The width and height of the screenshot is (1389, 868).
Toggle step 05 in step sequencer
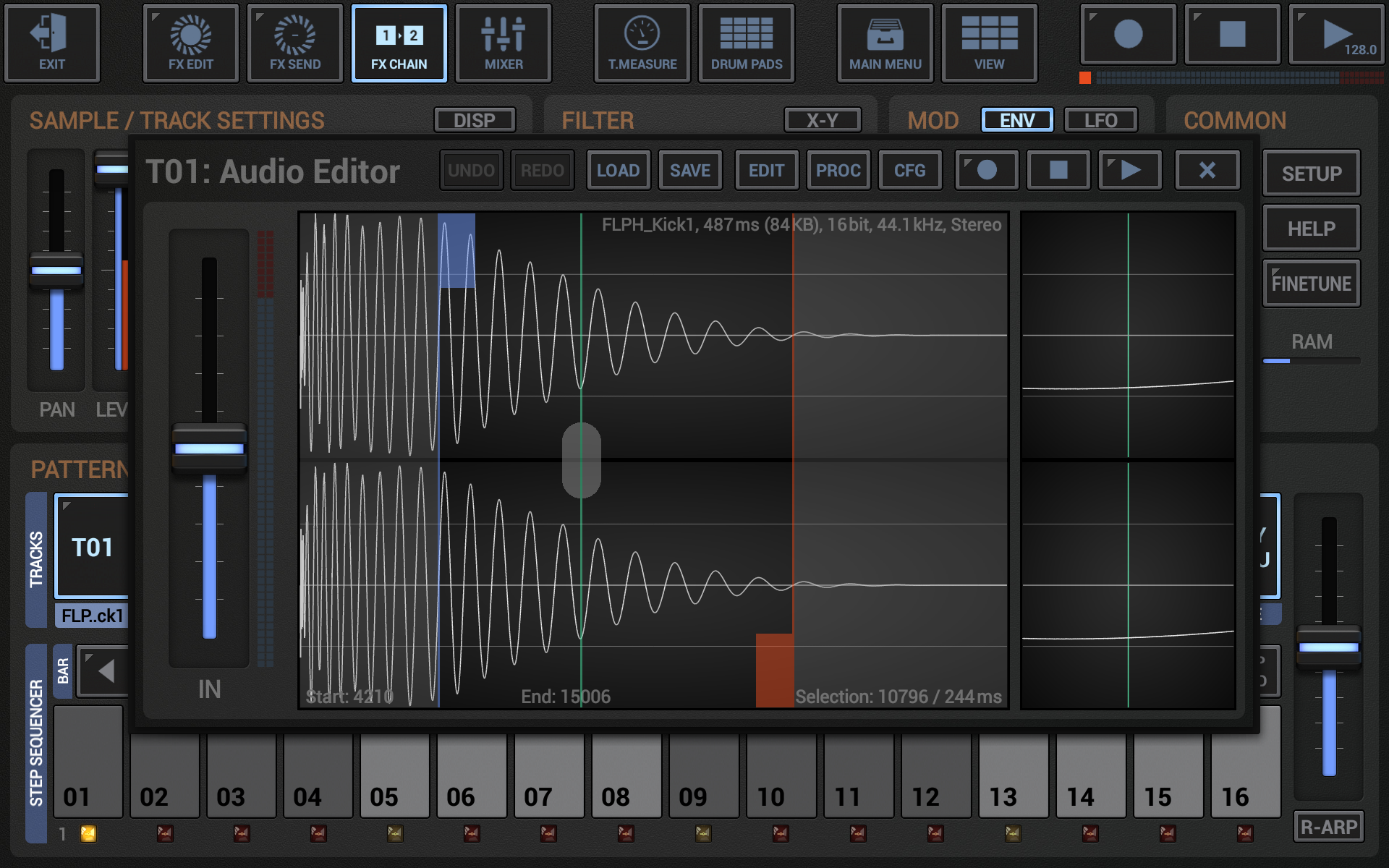click(x=394, y=778)
